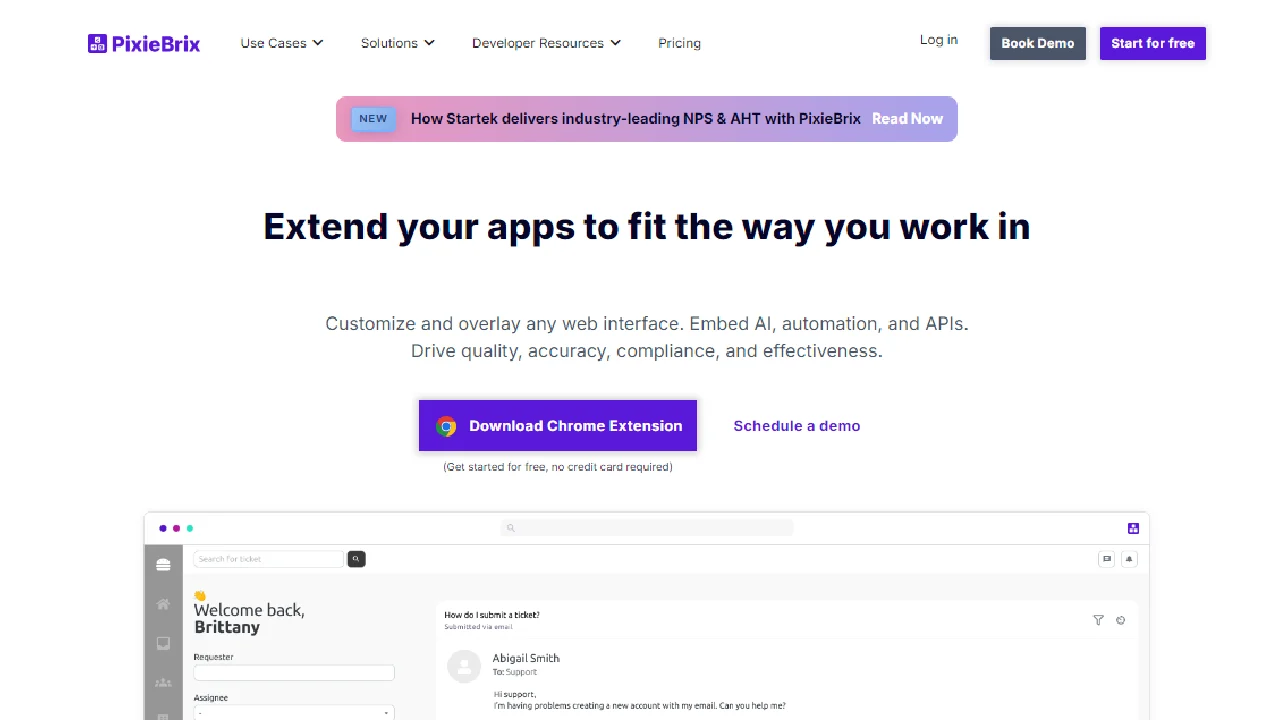The height and width of the screenshot is (720, 1280).
Task: Click the Log in link
Action: [x=938, y=40]
